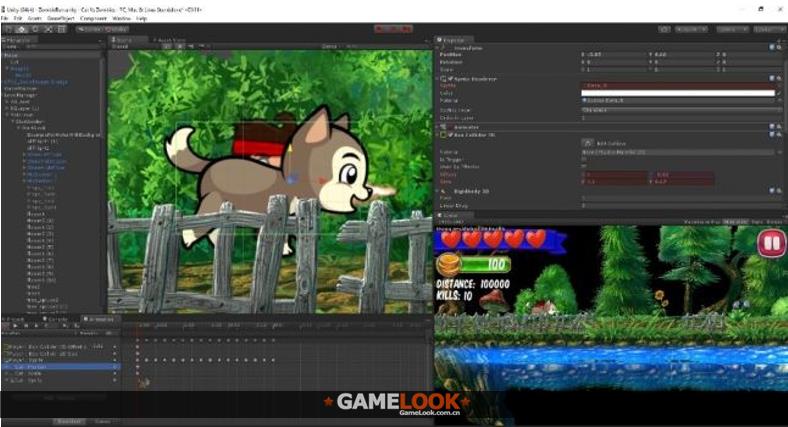Click the pause button in the Game view

pyautogui.click(x=772, y=243)
